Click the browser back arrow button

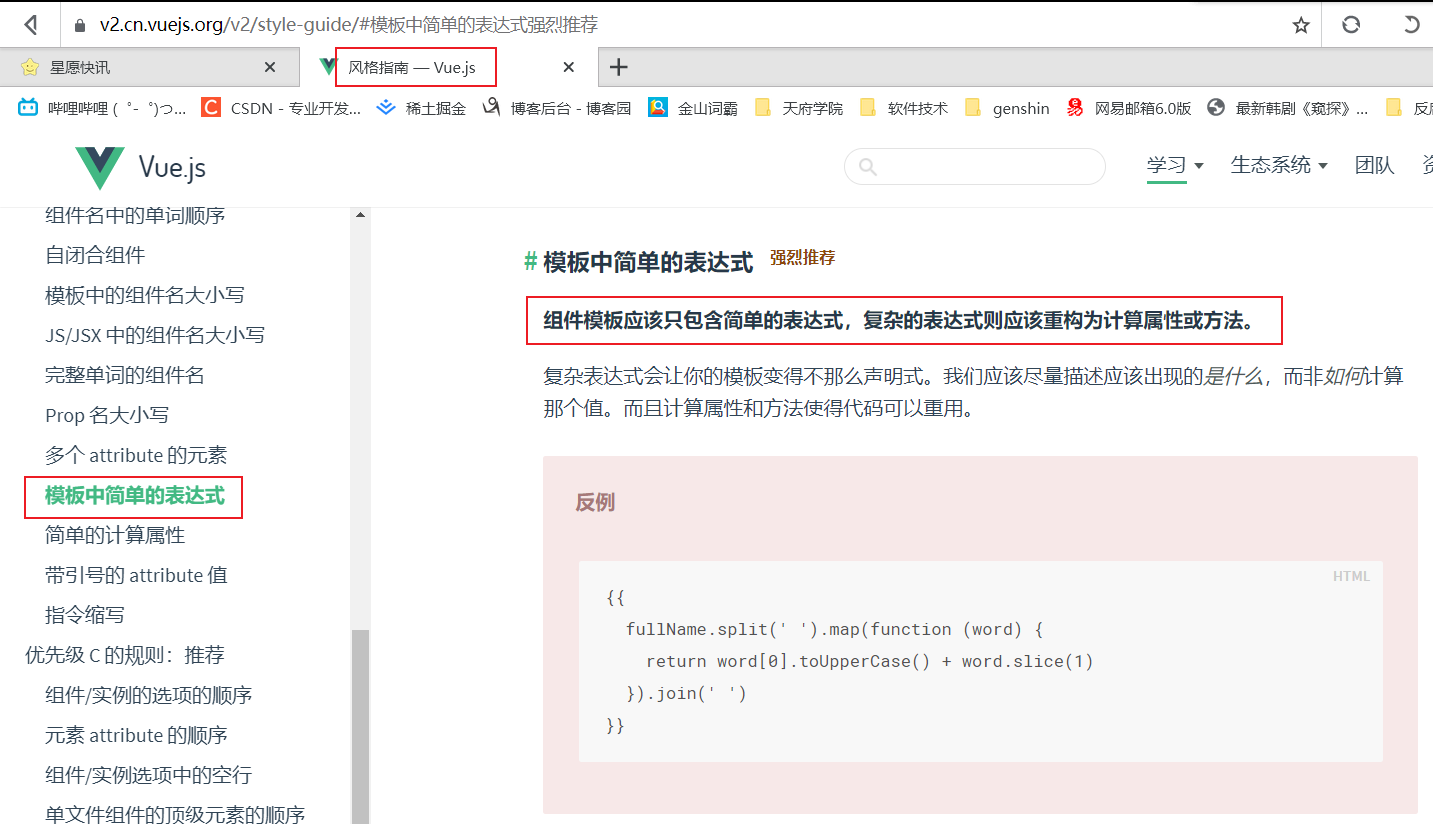31,24
